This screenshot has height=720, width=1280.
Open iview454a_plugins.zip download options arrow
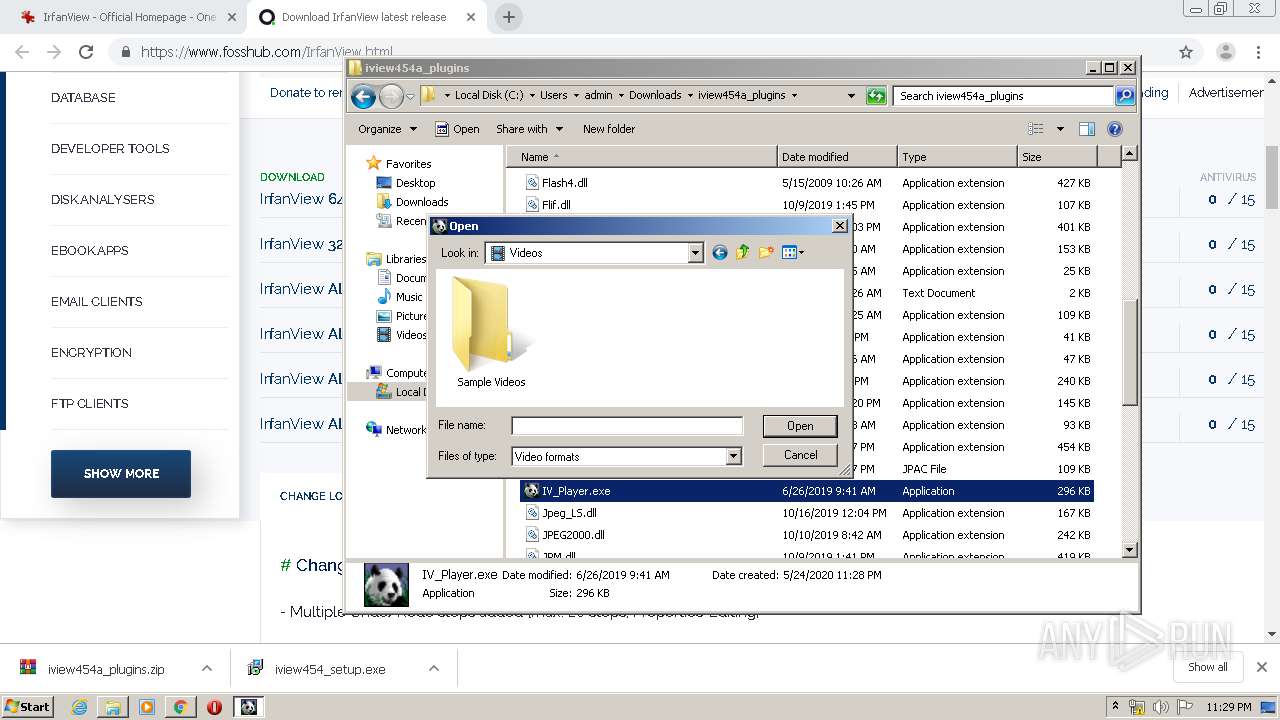click(206, 669)
